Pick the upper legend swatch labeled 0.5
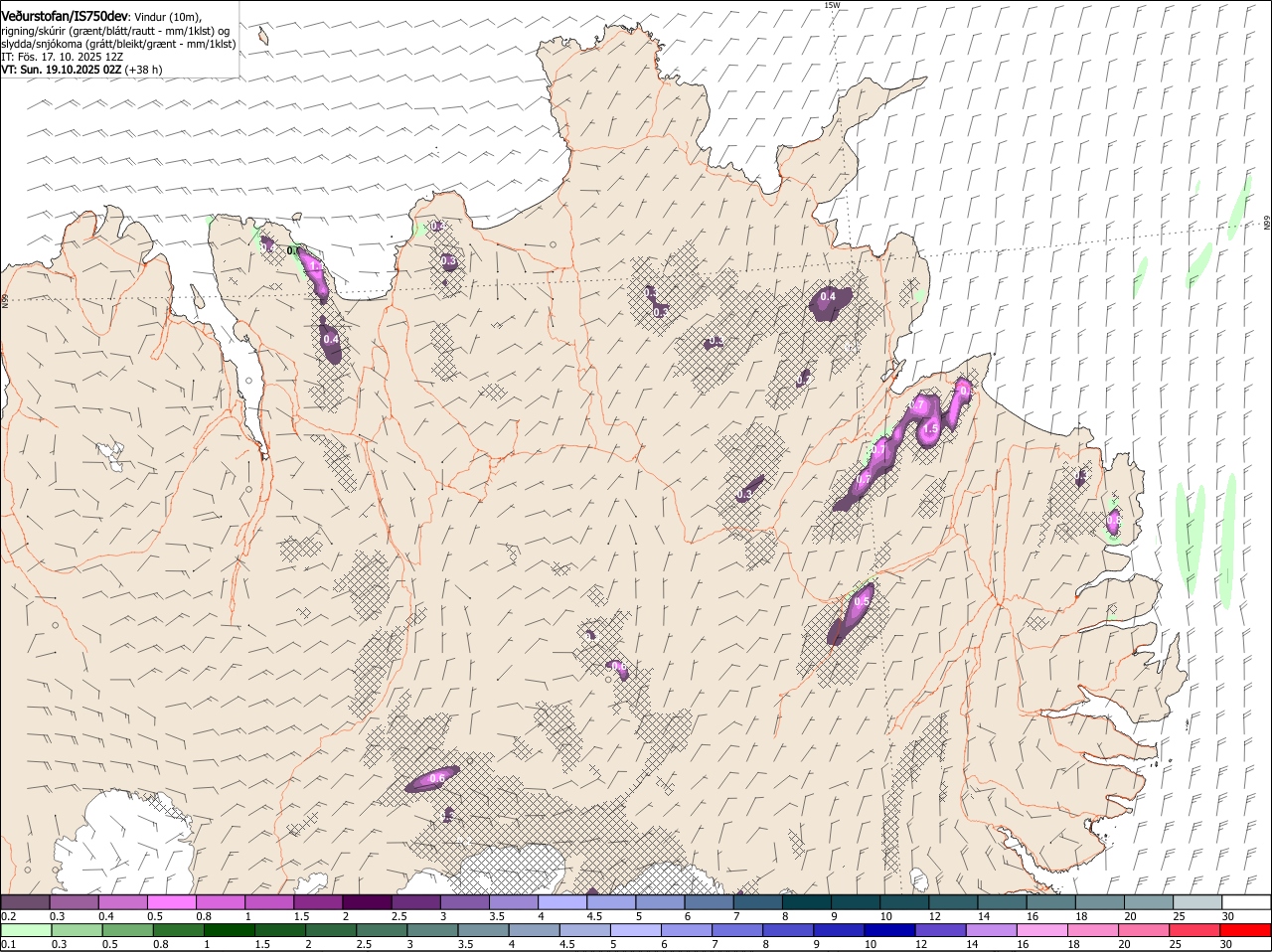 (x=171, y=901)
